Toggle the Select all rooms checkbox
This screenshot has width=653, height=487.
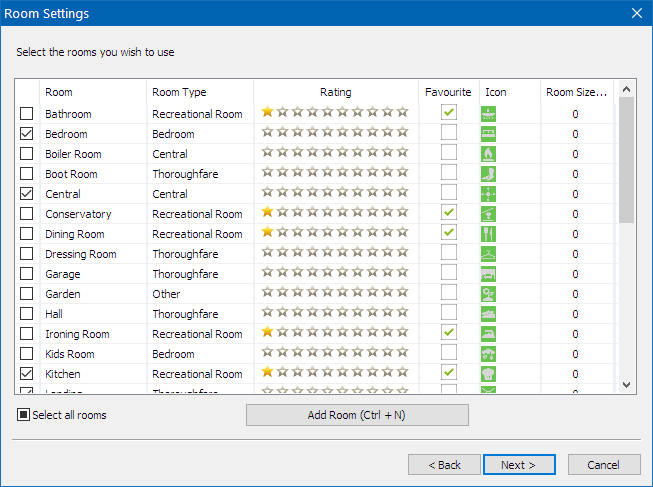[24, 415]
